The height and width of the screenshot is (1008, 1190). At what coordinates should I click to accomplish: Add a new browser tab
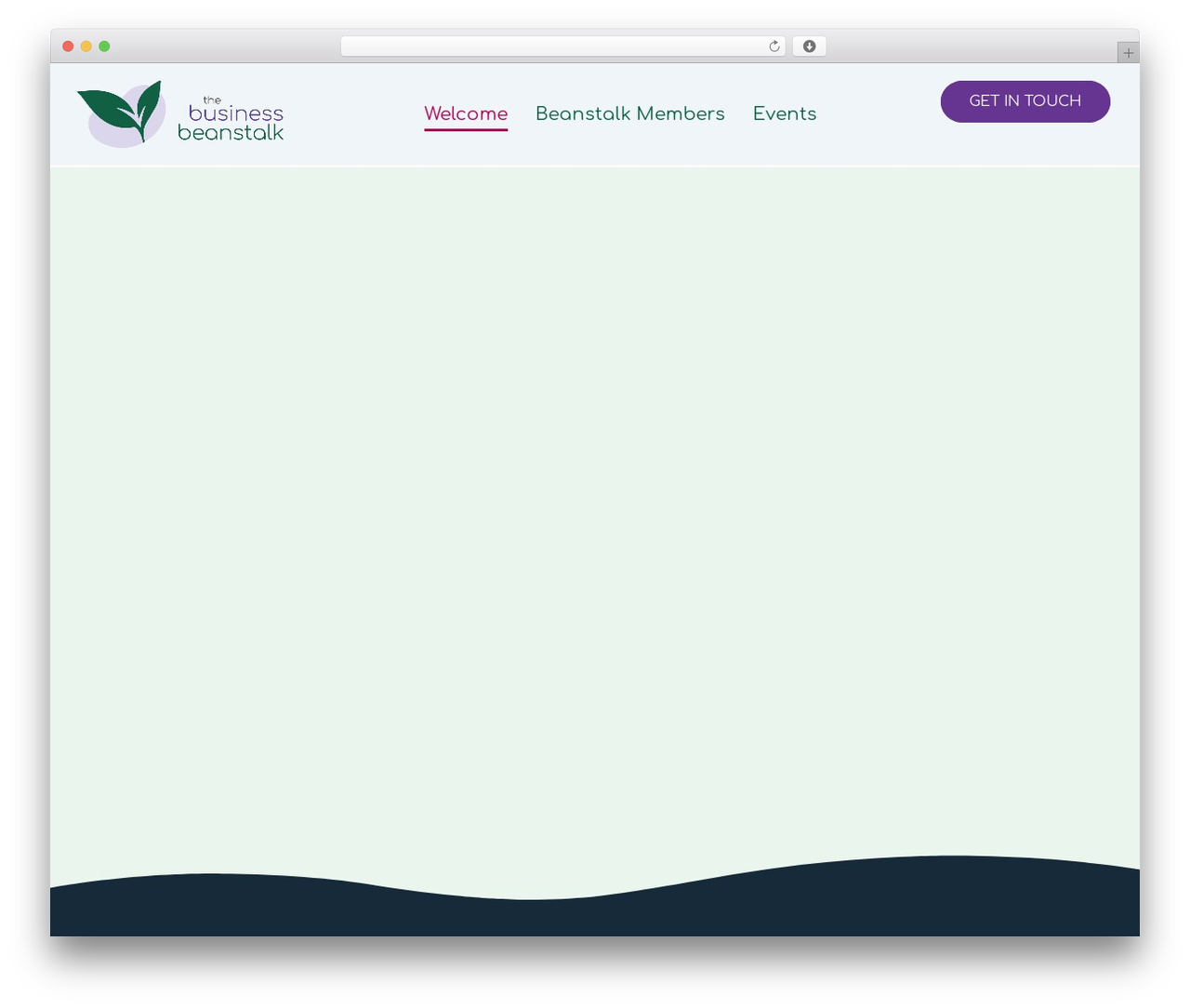pyautogui.click(x=1128, y=53)
